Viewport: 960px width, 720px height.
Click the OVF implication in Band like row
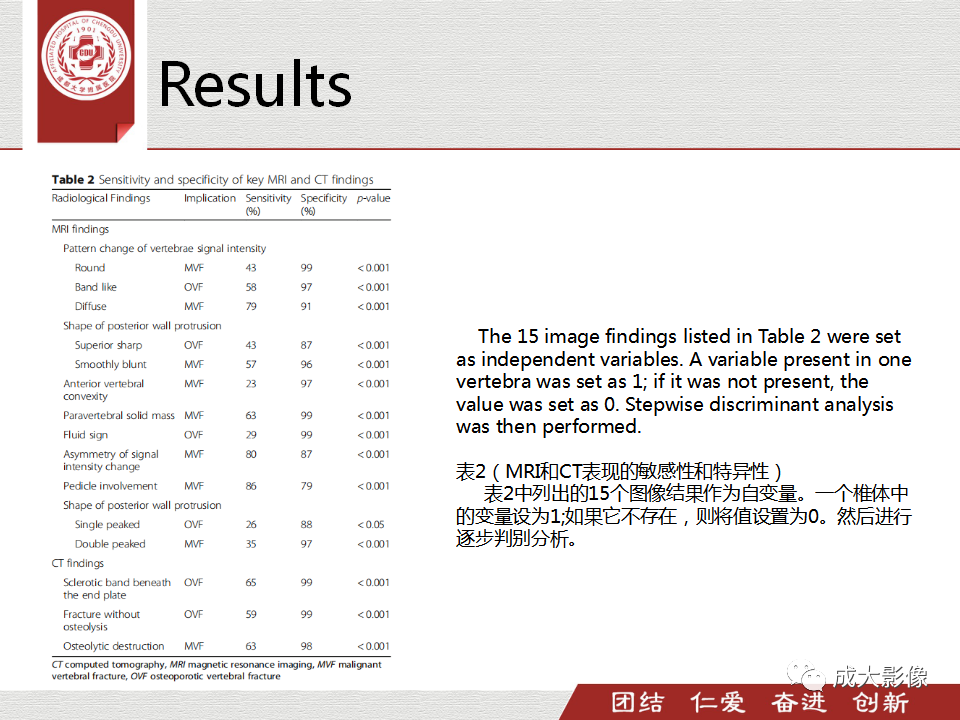click(193, 287)
